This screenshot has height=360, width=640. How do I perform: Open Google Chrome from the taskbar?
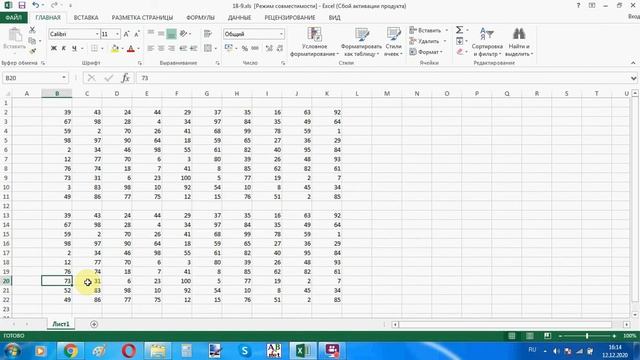(x=70, y=351)
